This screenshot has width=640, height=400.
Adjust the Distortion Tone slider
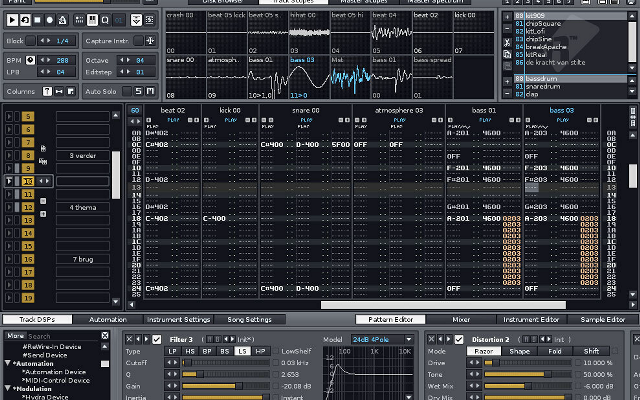[x=527, y=374]
